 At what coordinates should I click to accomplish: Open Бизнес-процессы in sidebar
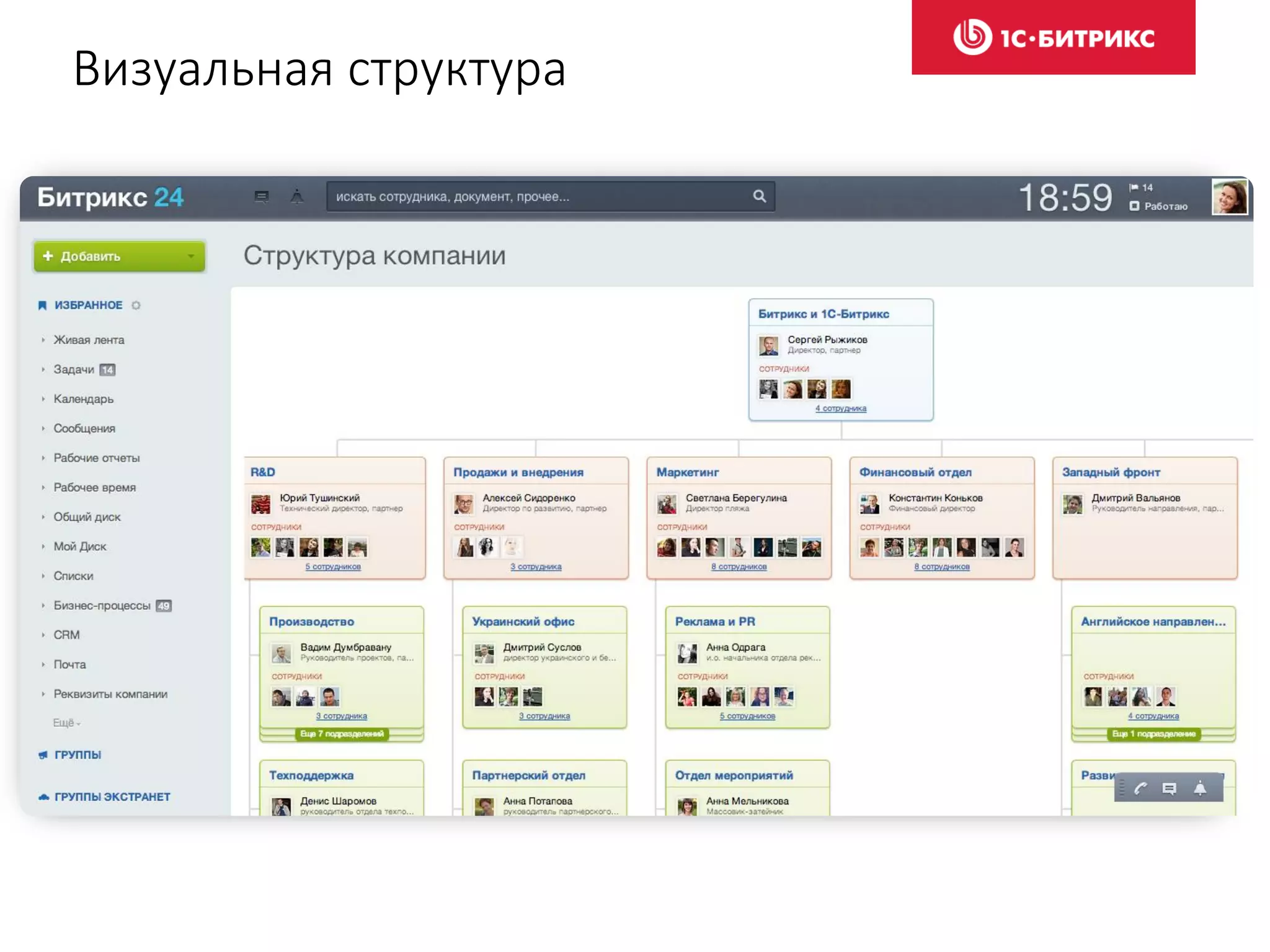tap(102, 606)
